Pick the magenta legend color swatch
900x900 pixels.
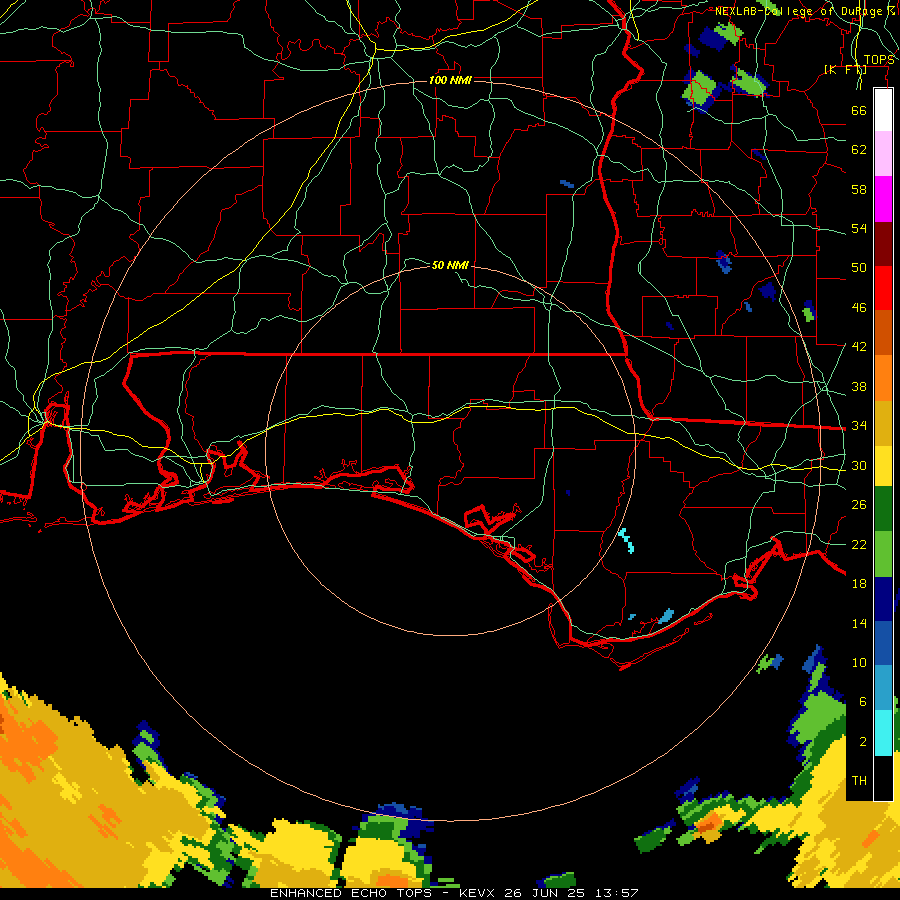(x=883, y=199)
